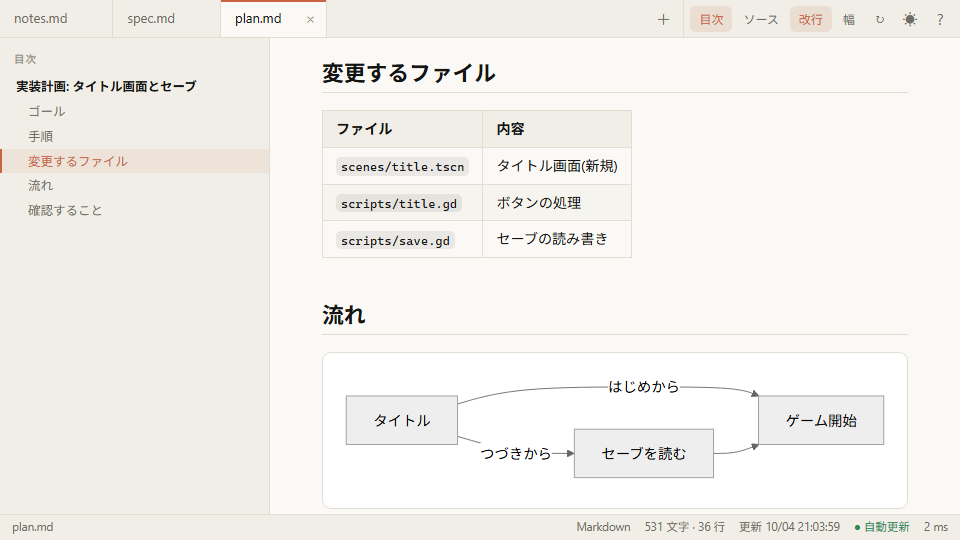This screenshot has height=540, width=960.
Task: Click the 自動更新 auto-refresh status indicator
Action: pyautogui.click(x=882, y=527)
